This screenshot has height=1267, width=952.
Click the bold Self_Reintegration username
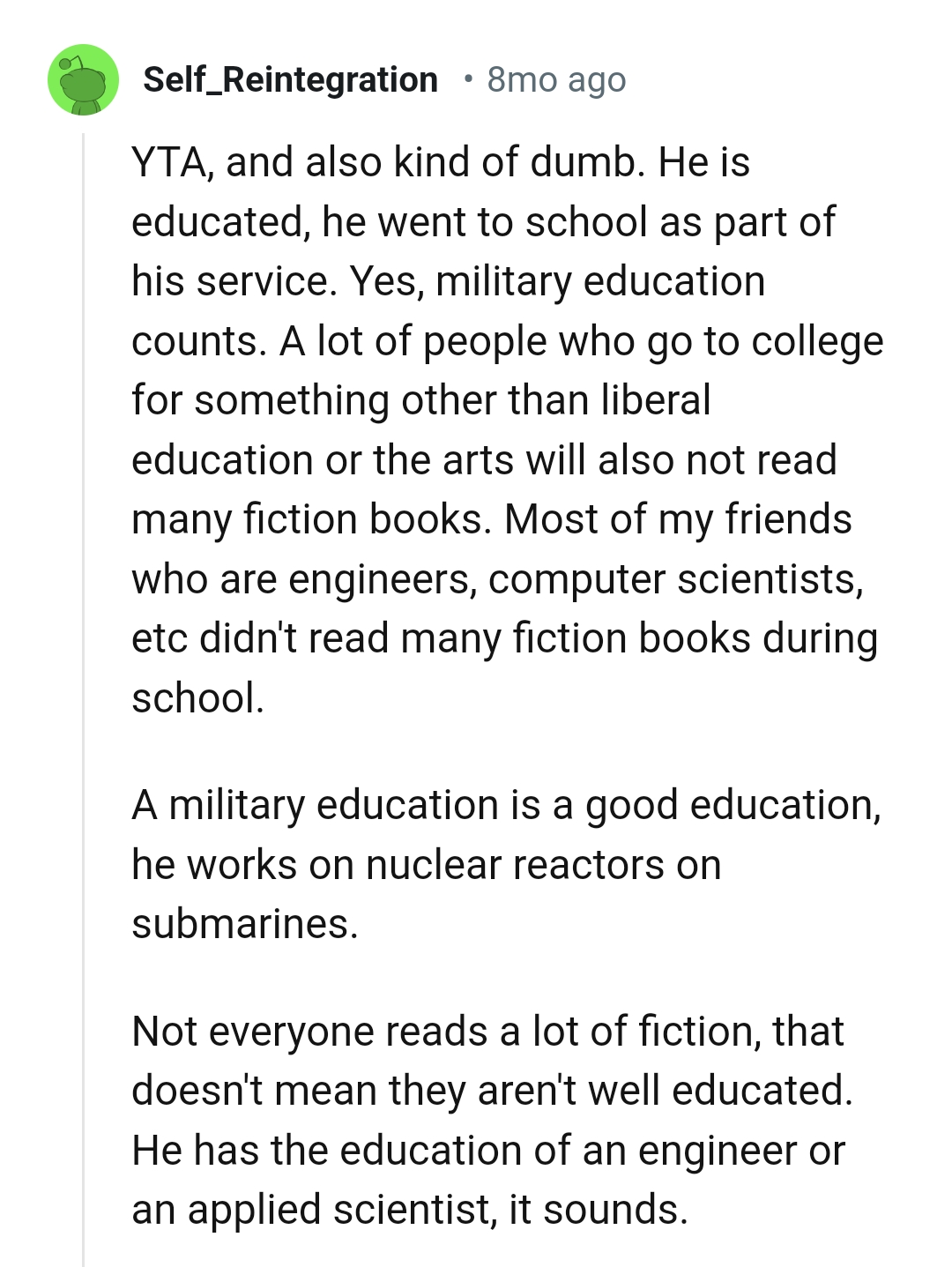(291, 79)
